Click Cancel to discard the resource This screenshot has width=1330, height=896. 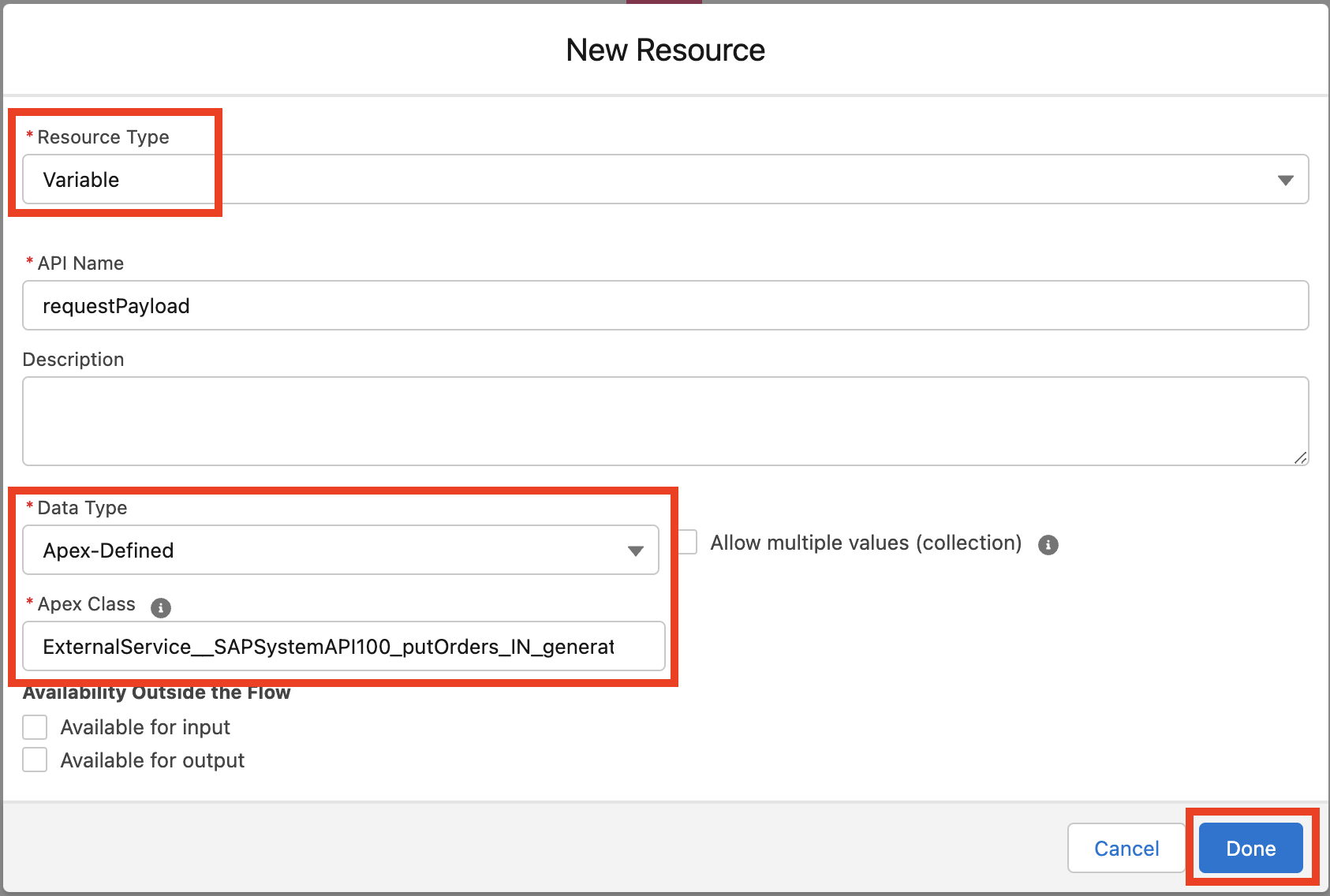click(1126, 849)
